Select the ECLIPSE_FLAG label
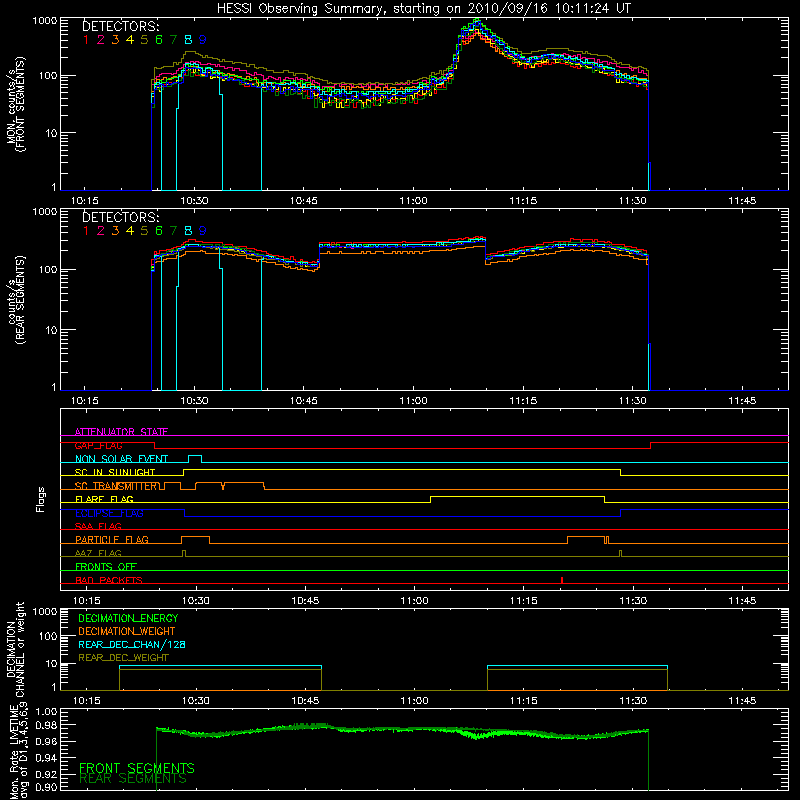 (x=110, y=513)
